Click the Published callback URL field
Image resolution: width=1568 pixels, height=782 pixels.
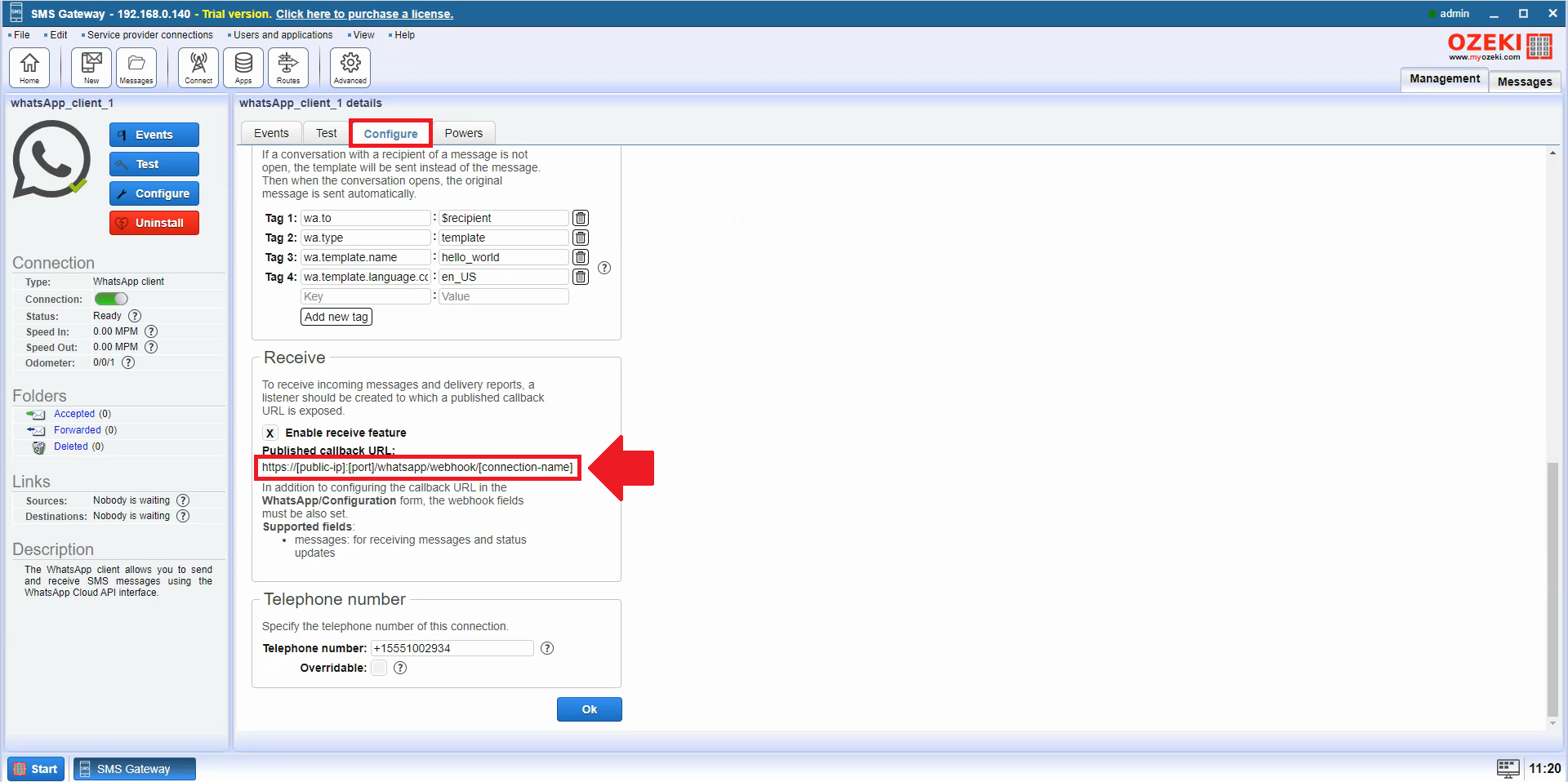pos(418,468)
